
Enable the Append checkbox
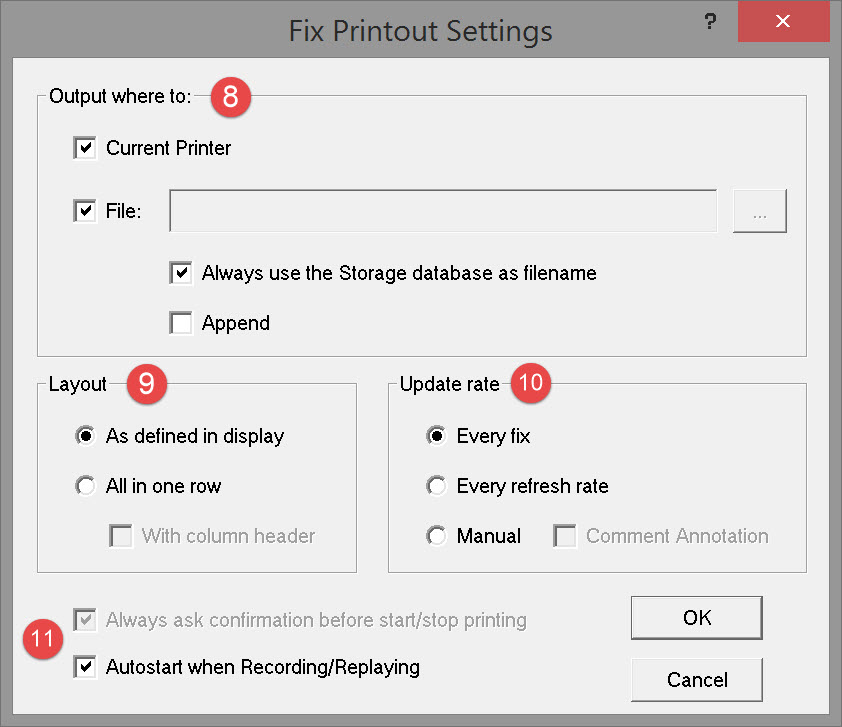pyautogui.click(x=181, y=323)
